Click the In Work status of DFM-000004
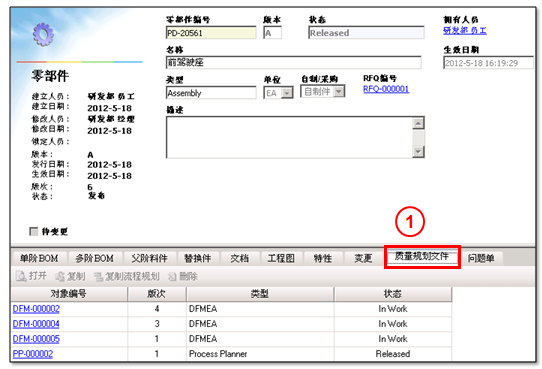 (x=393, y=324)
